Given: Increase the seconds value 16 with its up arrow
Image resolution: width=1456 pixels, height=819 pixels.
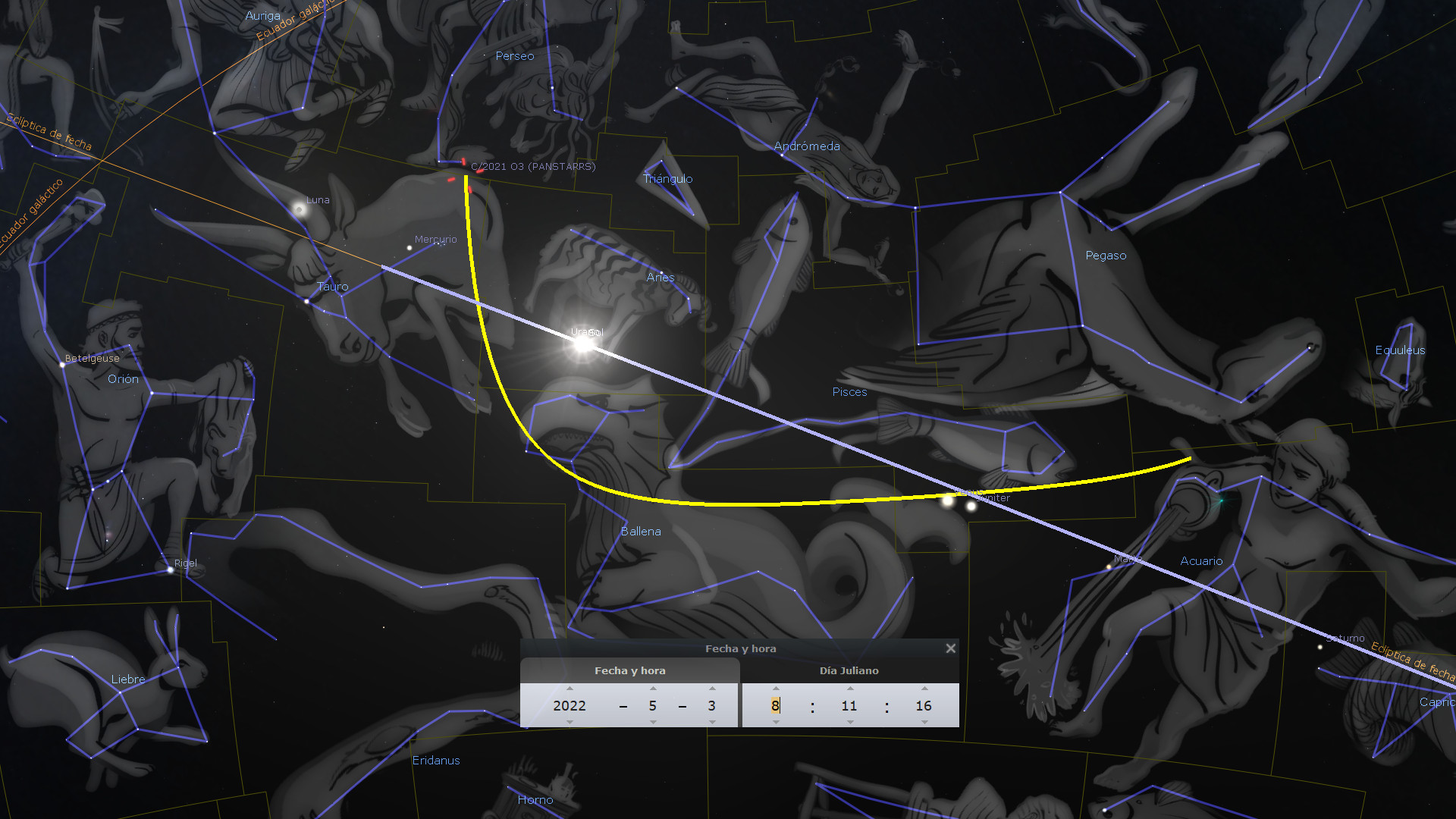Looking at the screenshot, I should click(x=924, y=689).
